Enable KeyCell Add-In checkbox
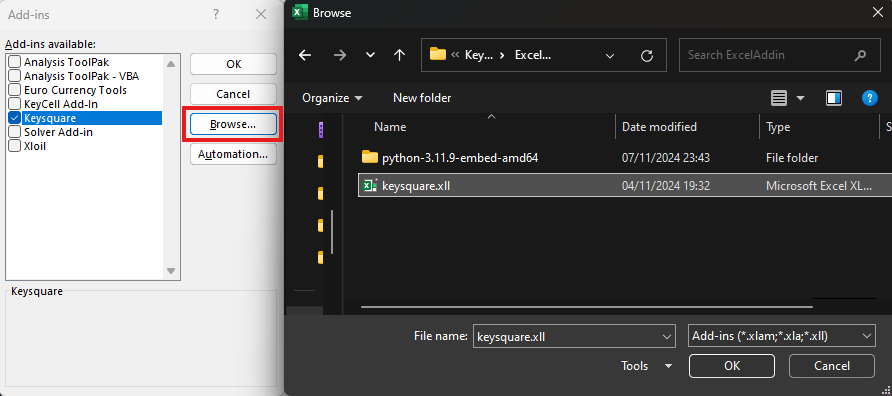 [x=15, y=104]
